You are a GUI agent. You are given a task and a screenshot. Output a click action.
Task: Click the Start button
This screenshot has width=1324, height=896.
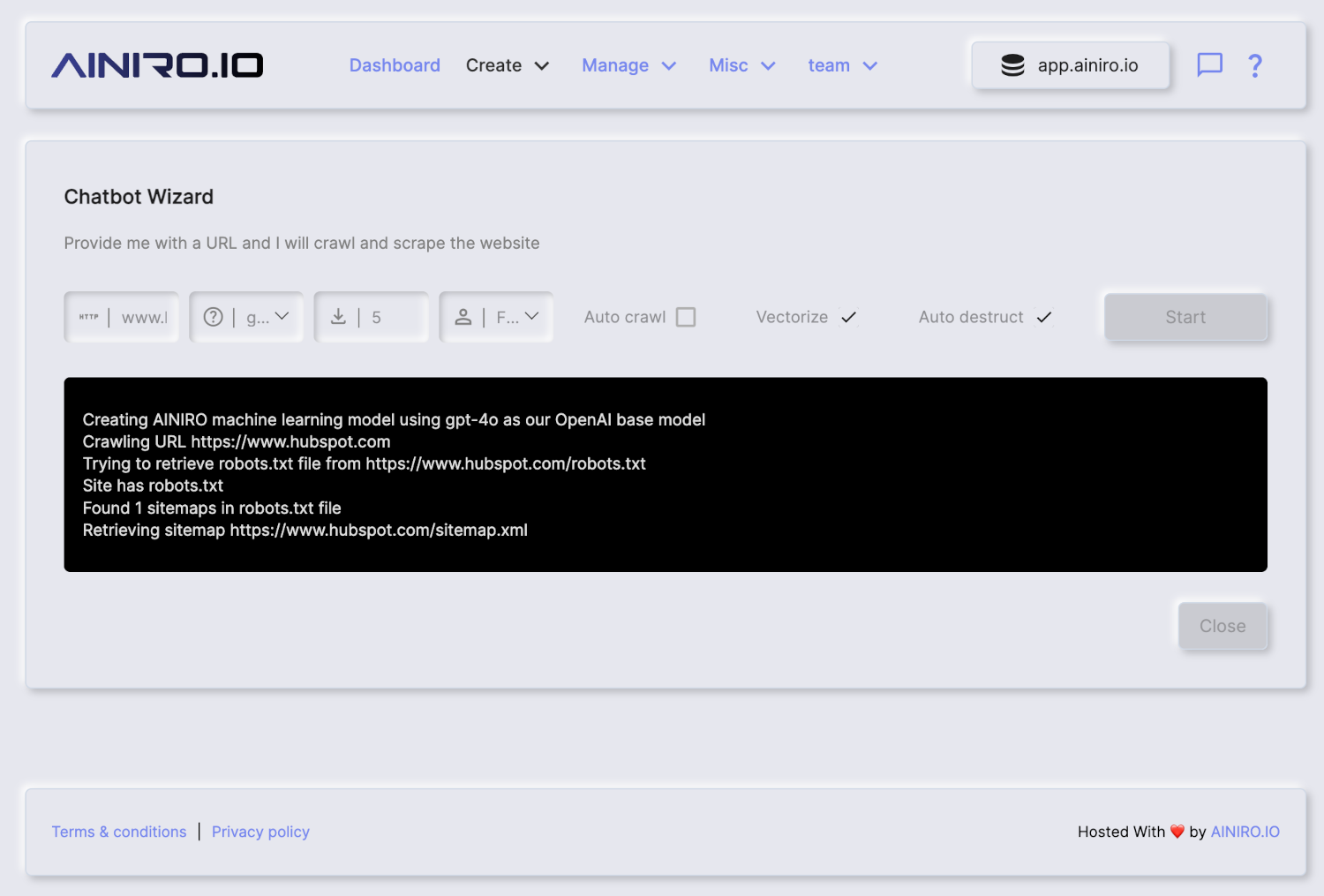point(1185,317)
